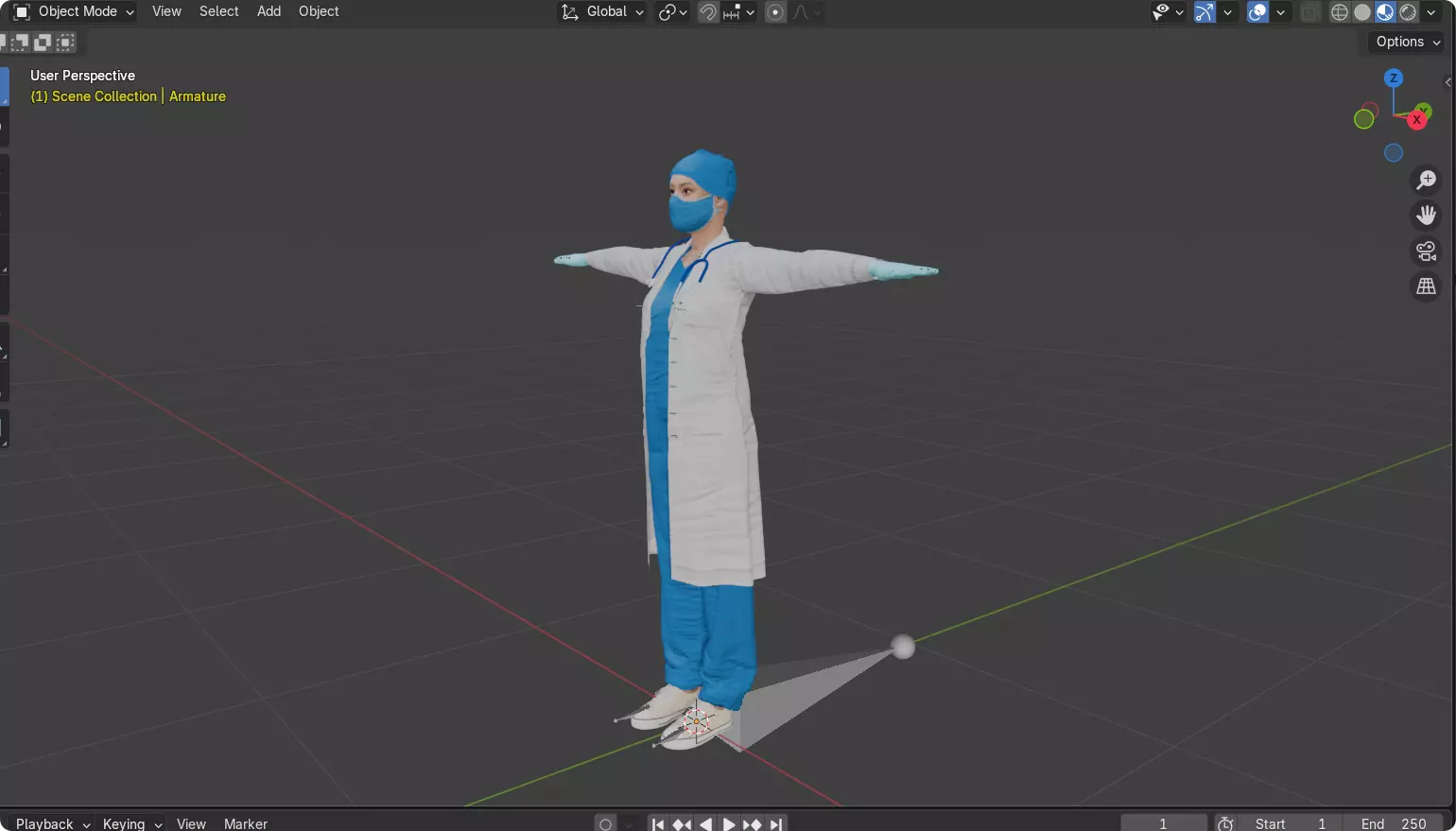1456x831 pixels.
Task: Toggle show overlays button
Action: [1257, 12]
